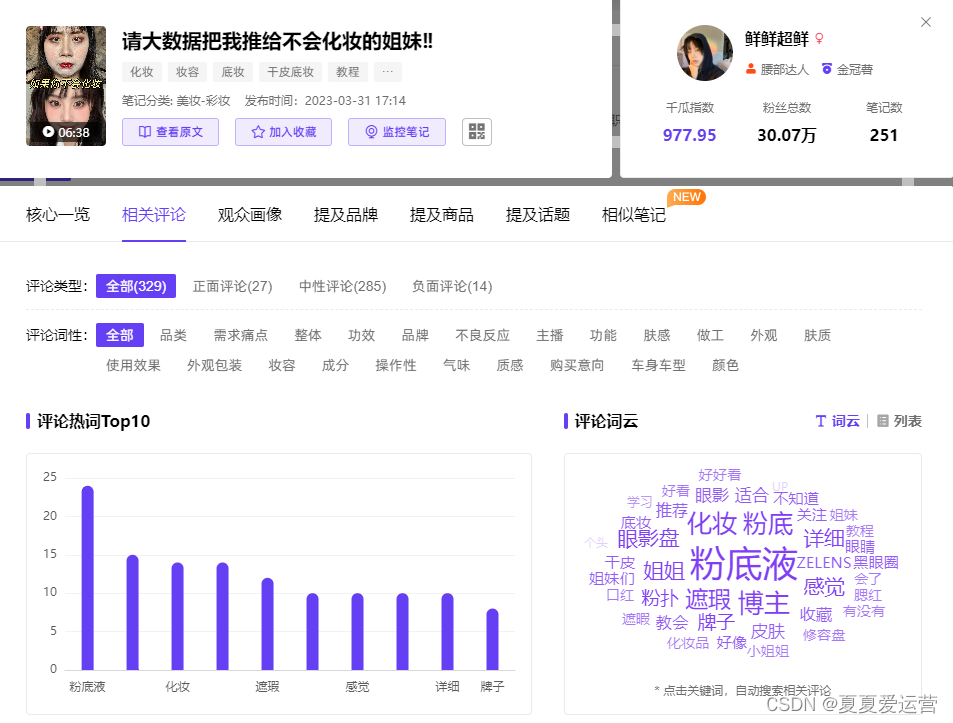Switch to 相似笔记 tab

pos(634,214)
